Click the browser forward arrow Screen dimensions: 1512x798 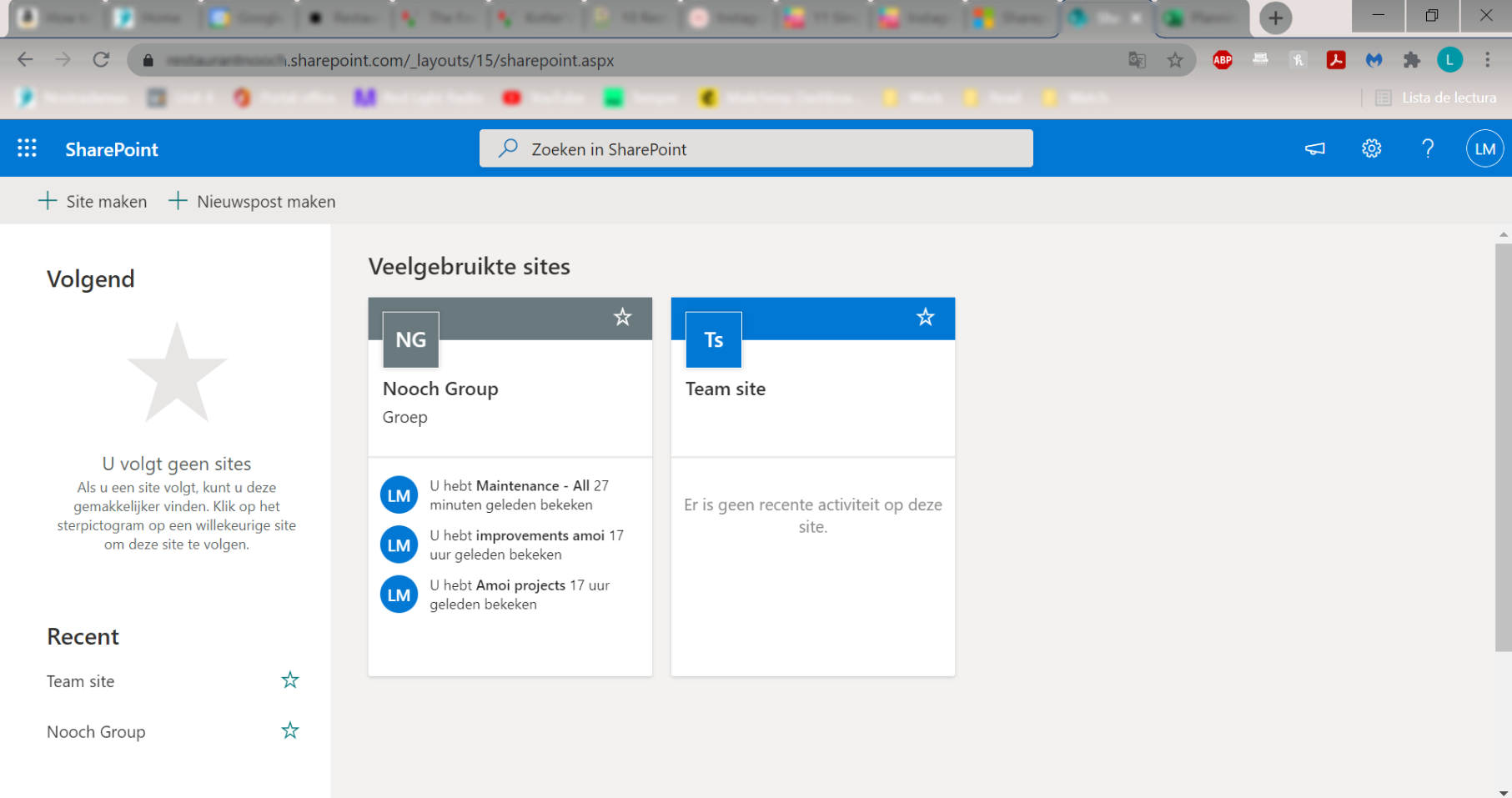click(63, 60)
